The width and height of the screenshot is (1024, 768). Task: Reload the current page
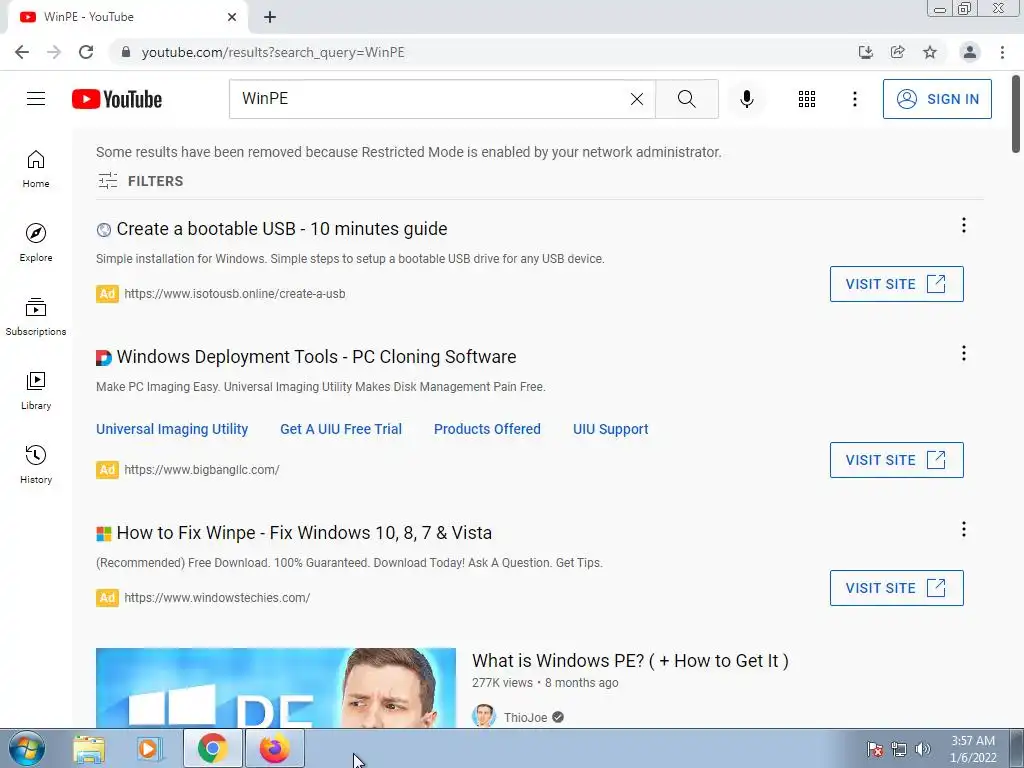pos(86,52)
